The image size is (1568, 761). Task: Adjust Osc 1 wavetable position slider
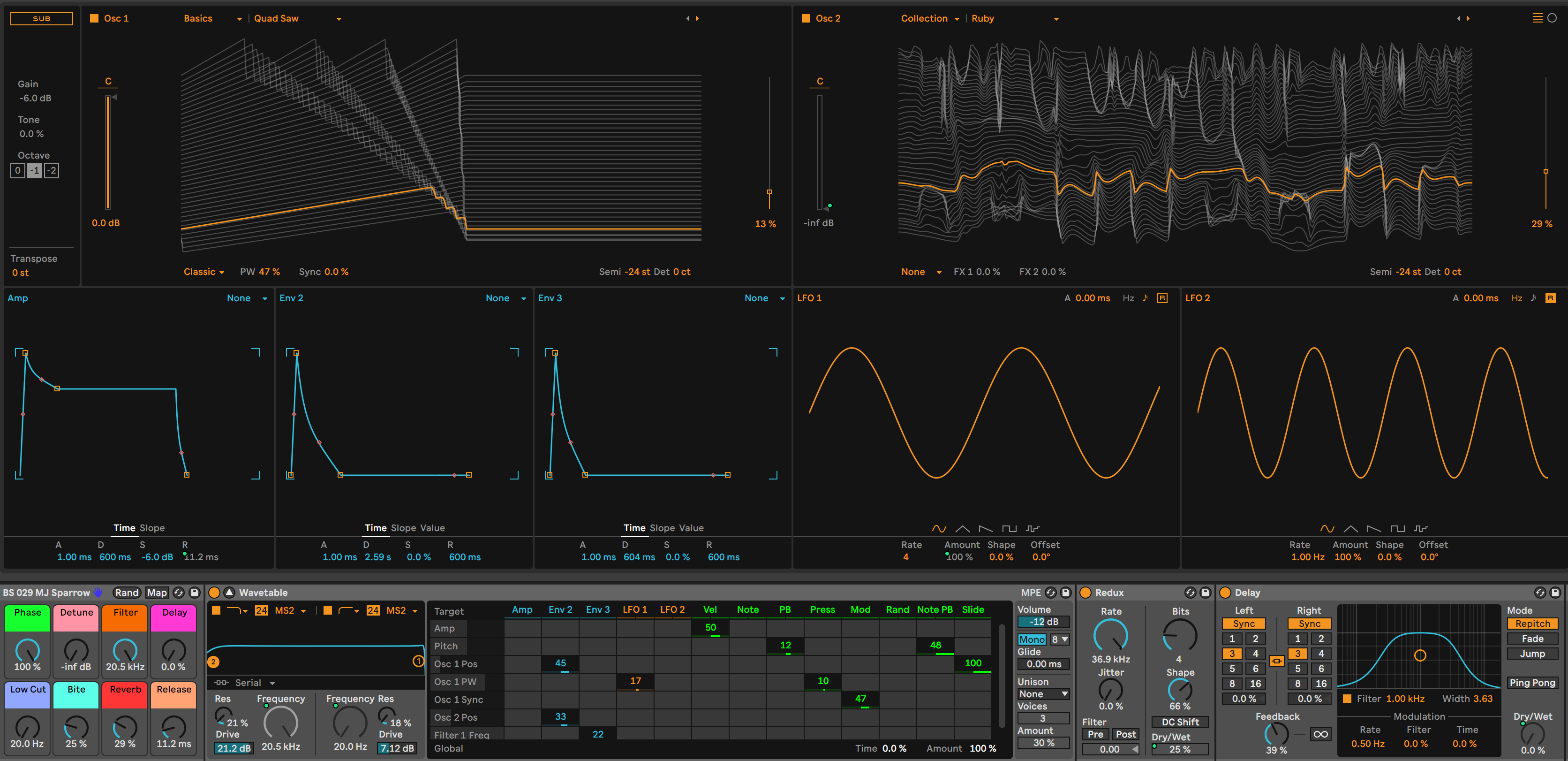(769, 191)
